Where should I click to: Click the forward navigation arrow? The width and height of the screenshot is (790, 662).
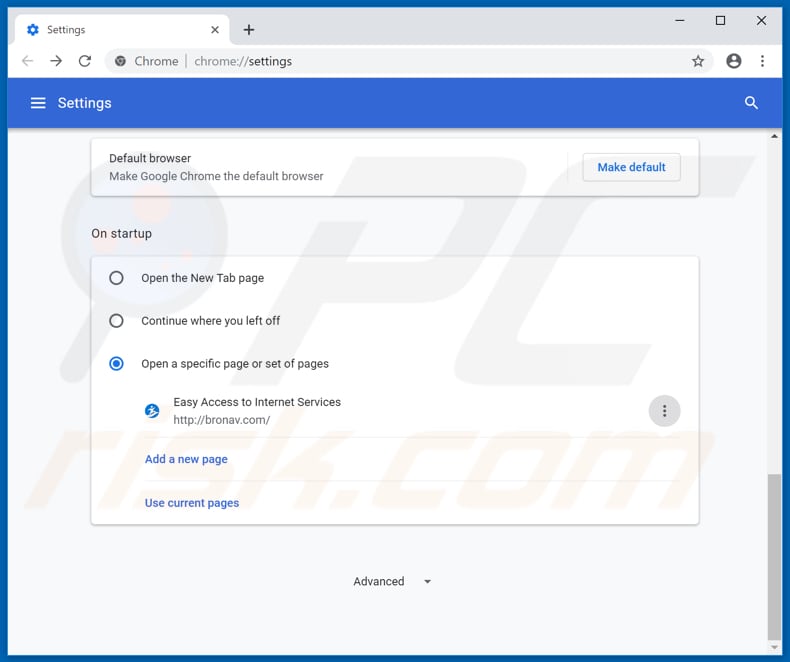pyautogui.click(x=56, y=61)
